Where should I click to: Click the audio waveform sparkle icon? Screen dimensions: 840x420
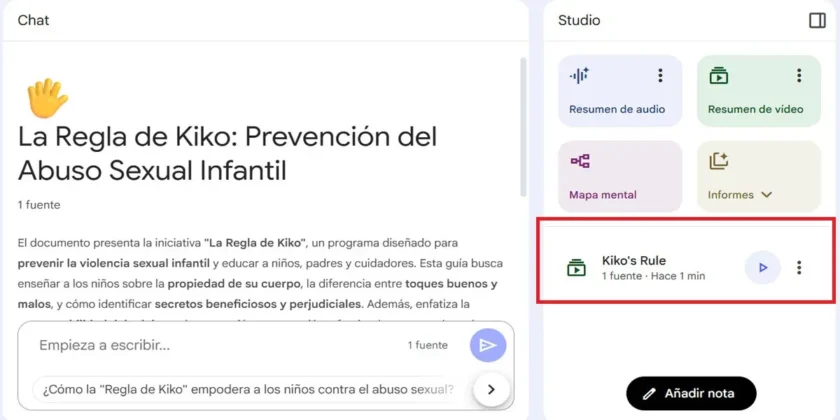579,76
